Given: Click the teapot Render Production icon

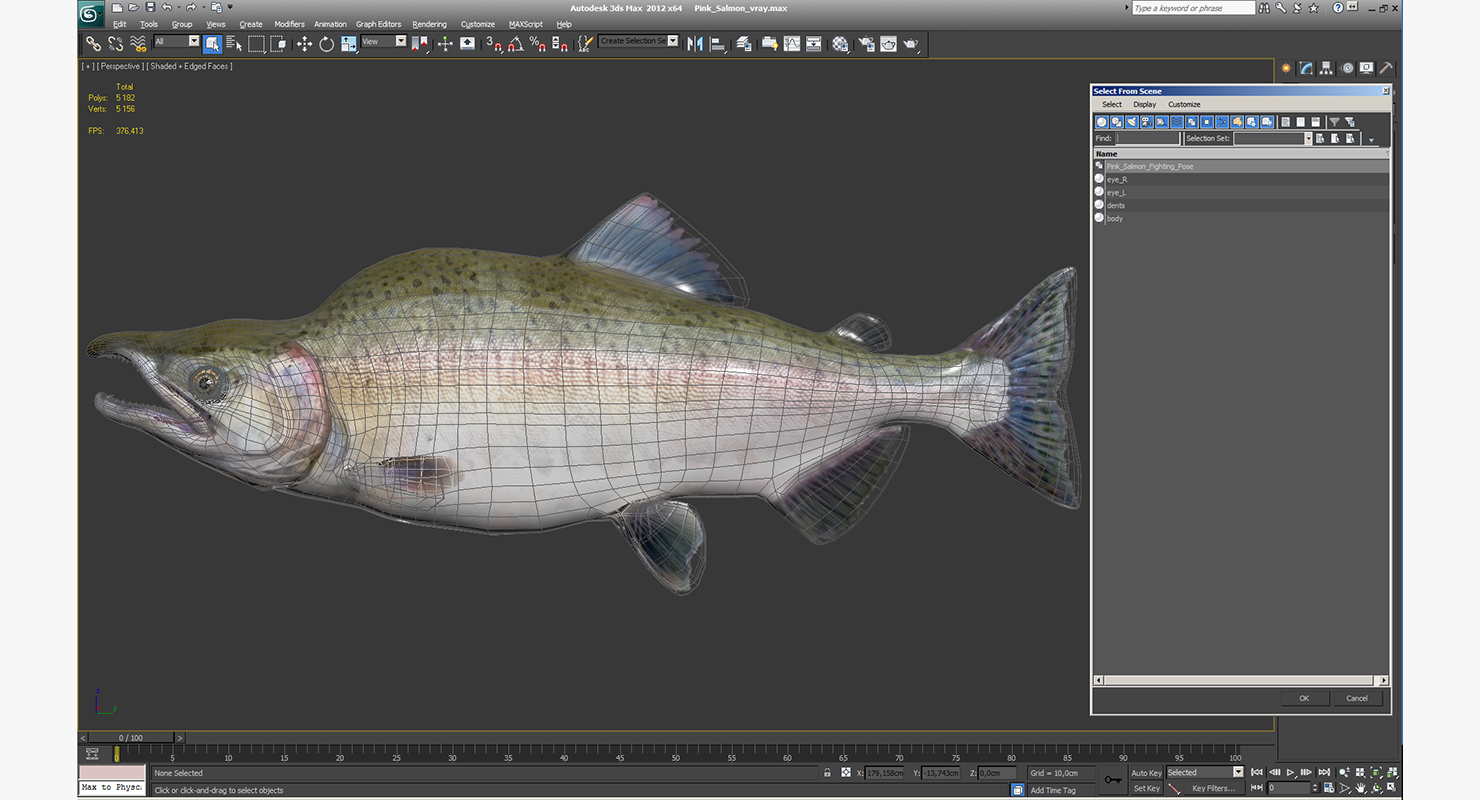Looking at the screenshot, I should pyautogui.click(x=910, y=44).
